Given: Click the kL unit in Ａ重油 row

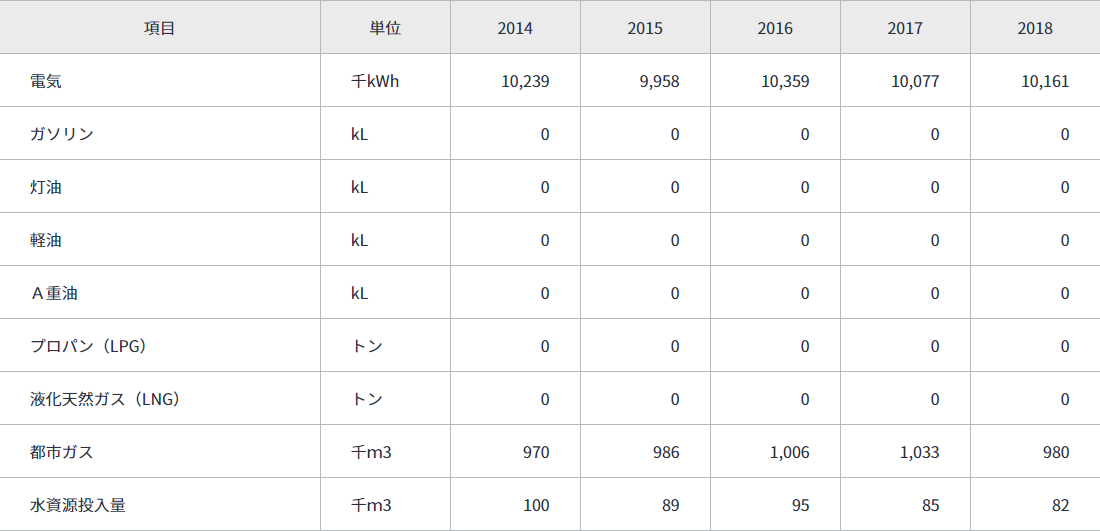Looking at the screenshot, I should coord(359,293).
